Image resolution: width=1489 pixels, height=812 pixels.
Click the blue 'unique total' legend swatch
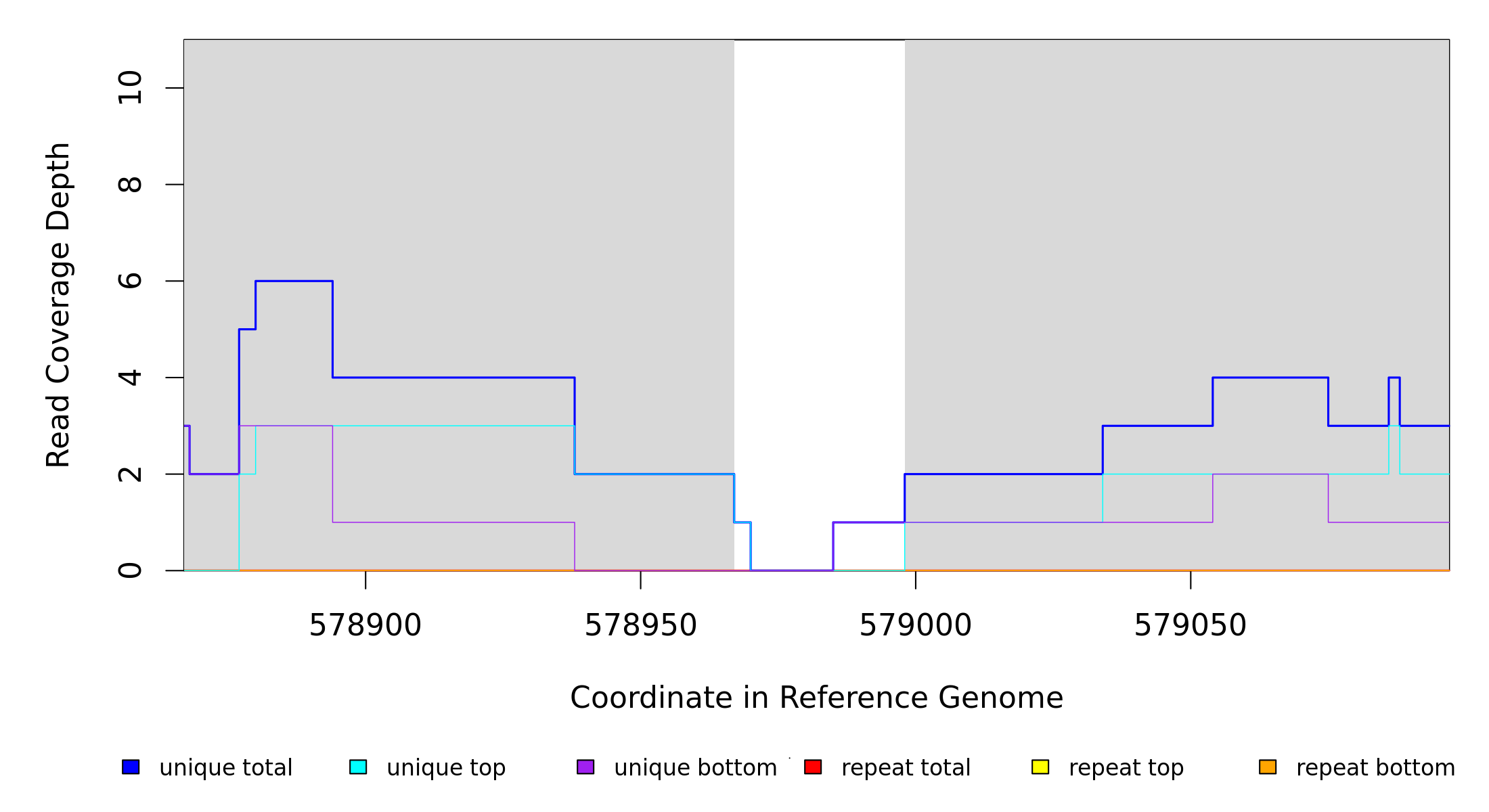[x=131, y=767]
